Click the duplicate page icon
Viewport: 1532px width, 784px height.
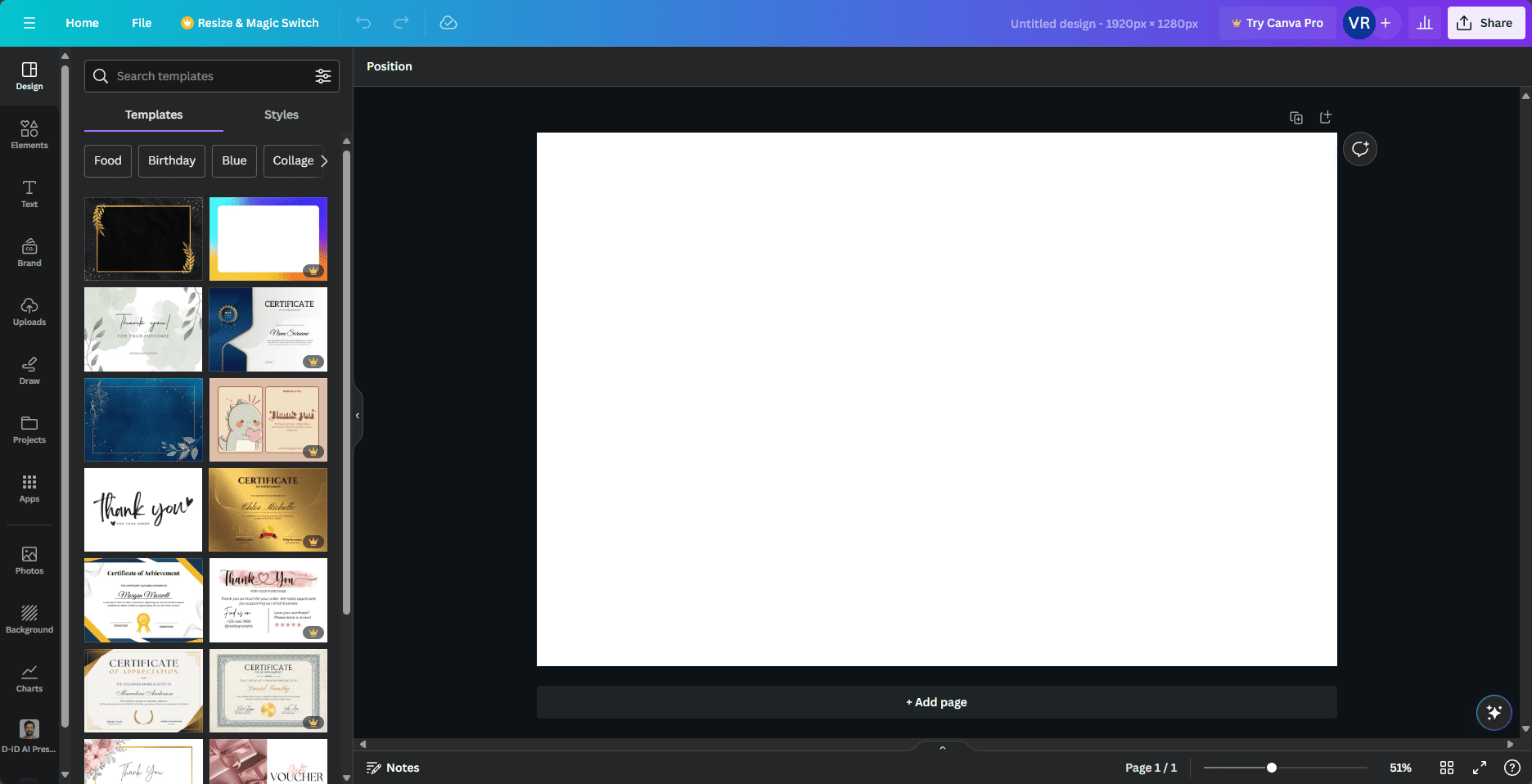point(1296,118)
